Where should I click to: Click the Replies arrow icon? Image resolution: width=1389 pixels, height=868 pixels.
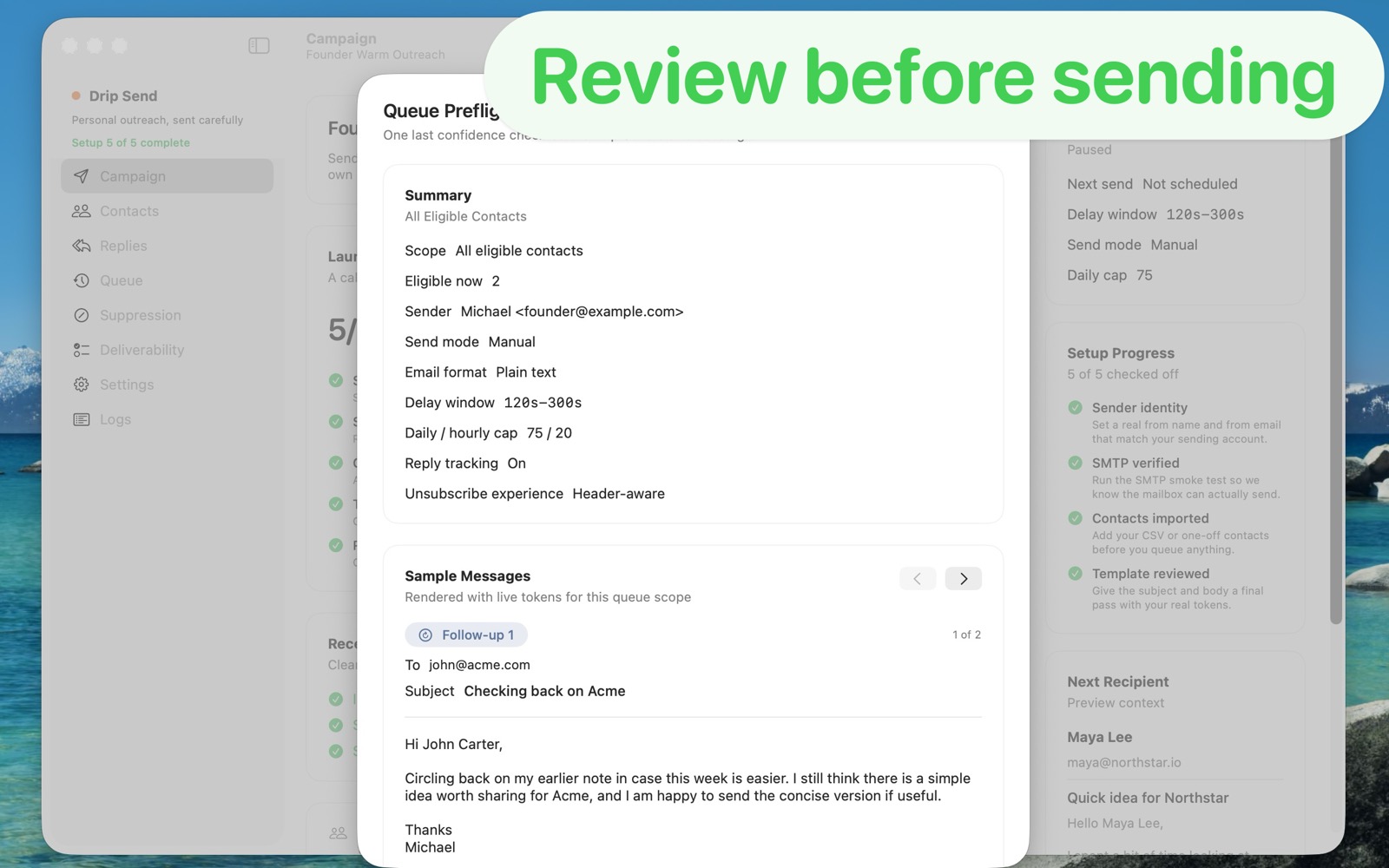coord(81,246)
